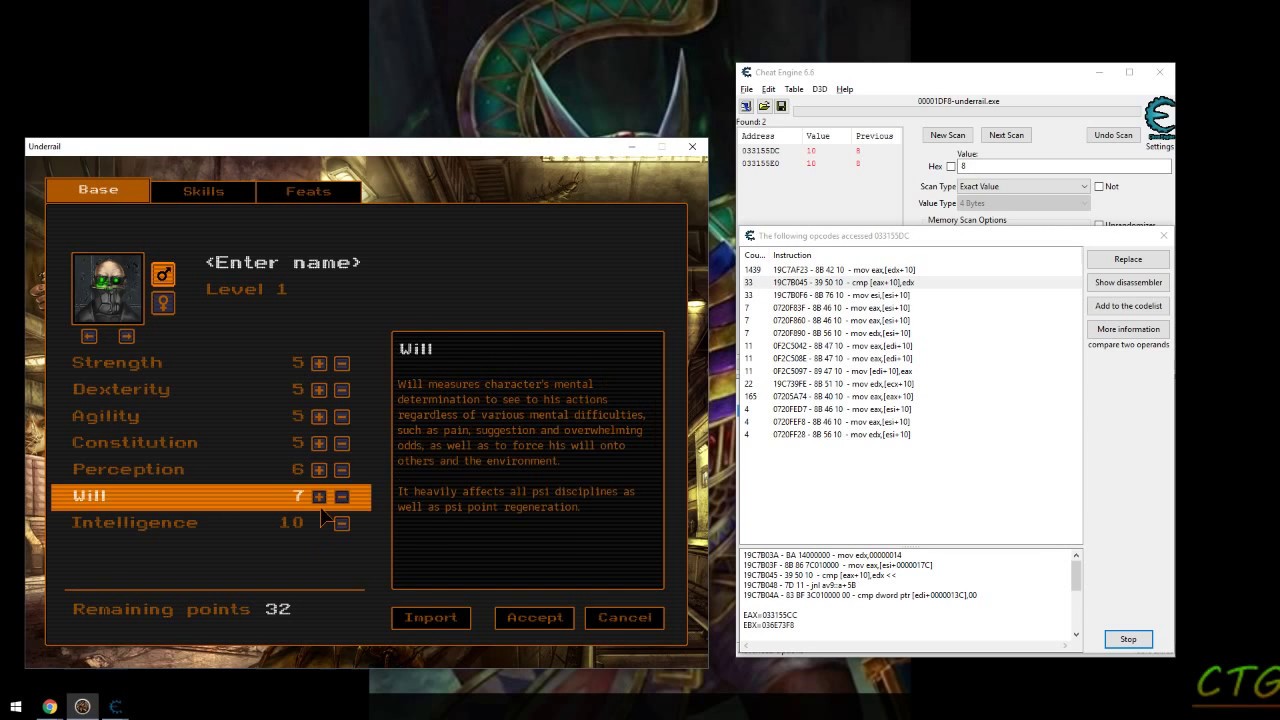The width and height of the screenshot is (1280, 720).
Task: Increase Strength with plus button
Action: (x=319, y=364)
